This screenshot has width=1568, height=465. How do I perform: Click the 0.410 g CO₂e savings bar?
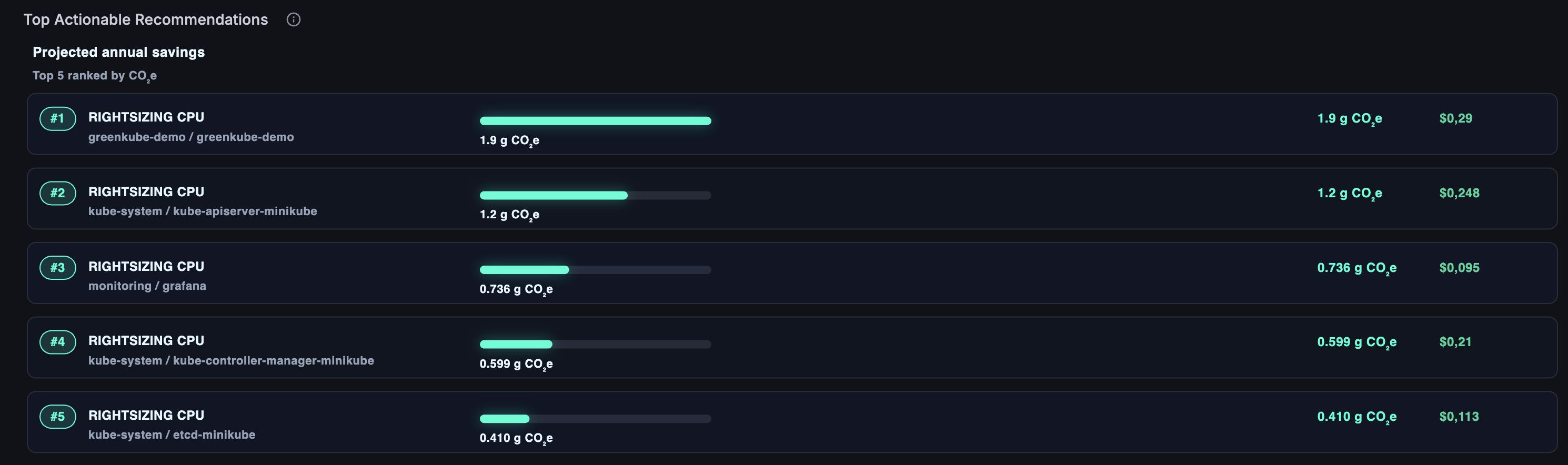[x=595, y=419]
